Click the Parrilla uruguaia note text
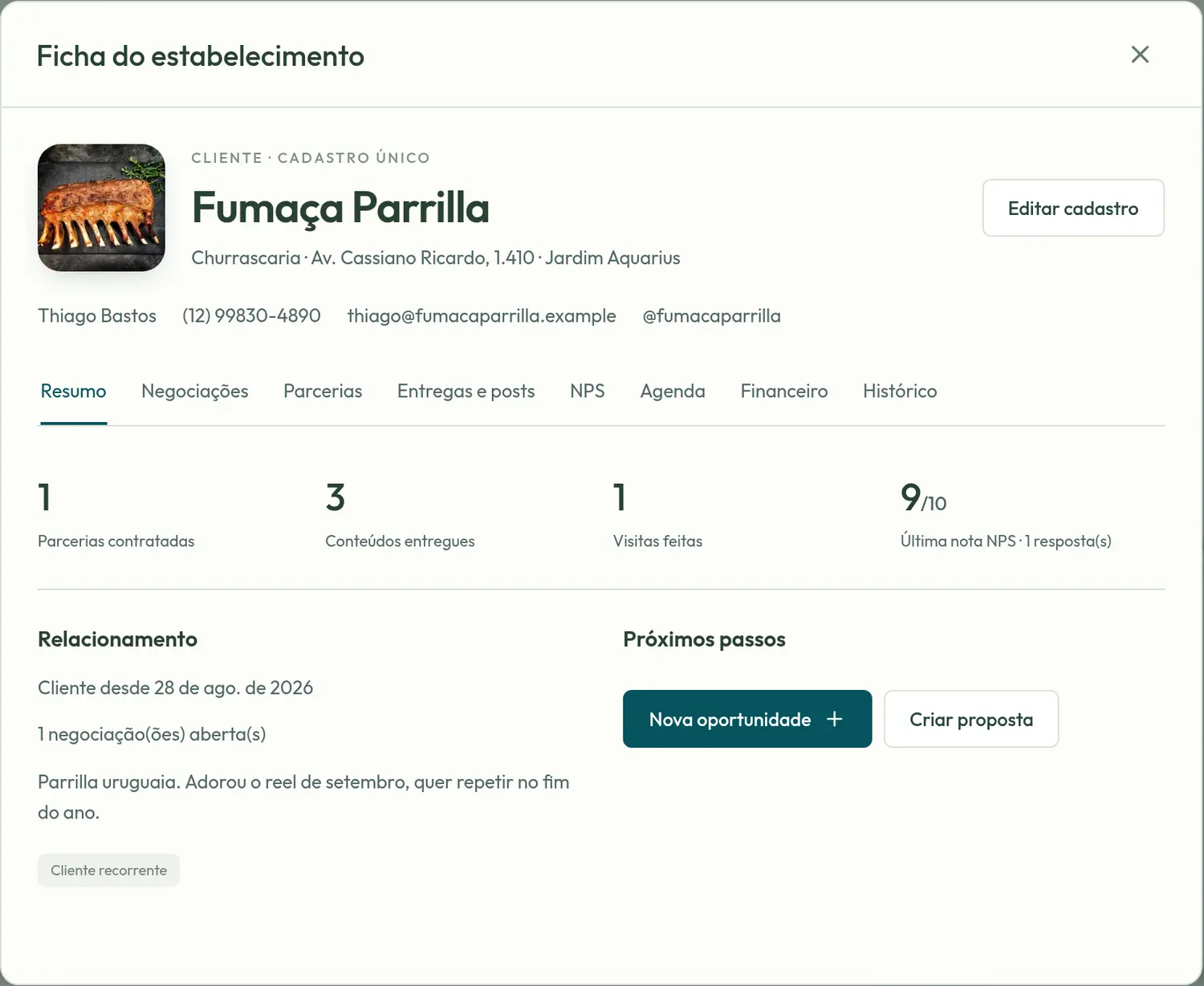 [x=303, y=797]
